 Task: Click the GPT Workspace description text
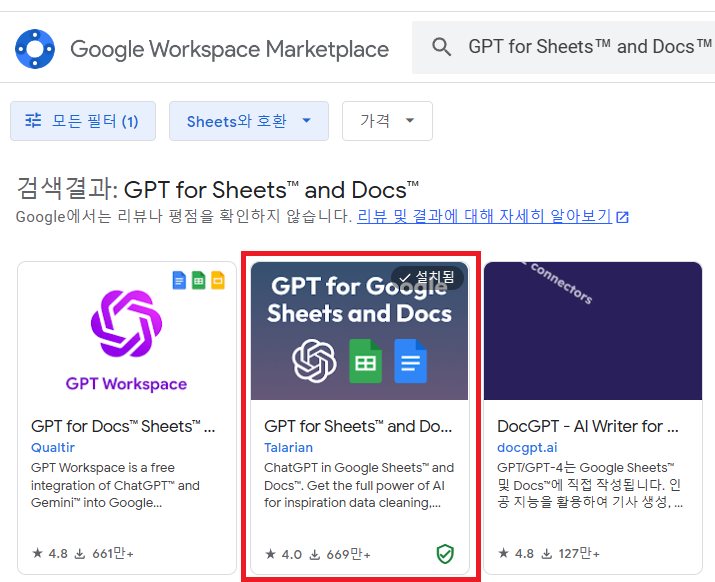(115, 485)
